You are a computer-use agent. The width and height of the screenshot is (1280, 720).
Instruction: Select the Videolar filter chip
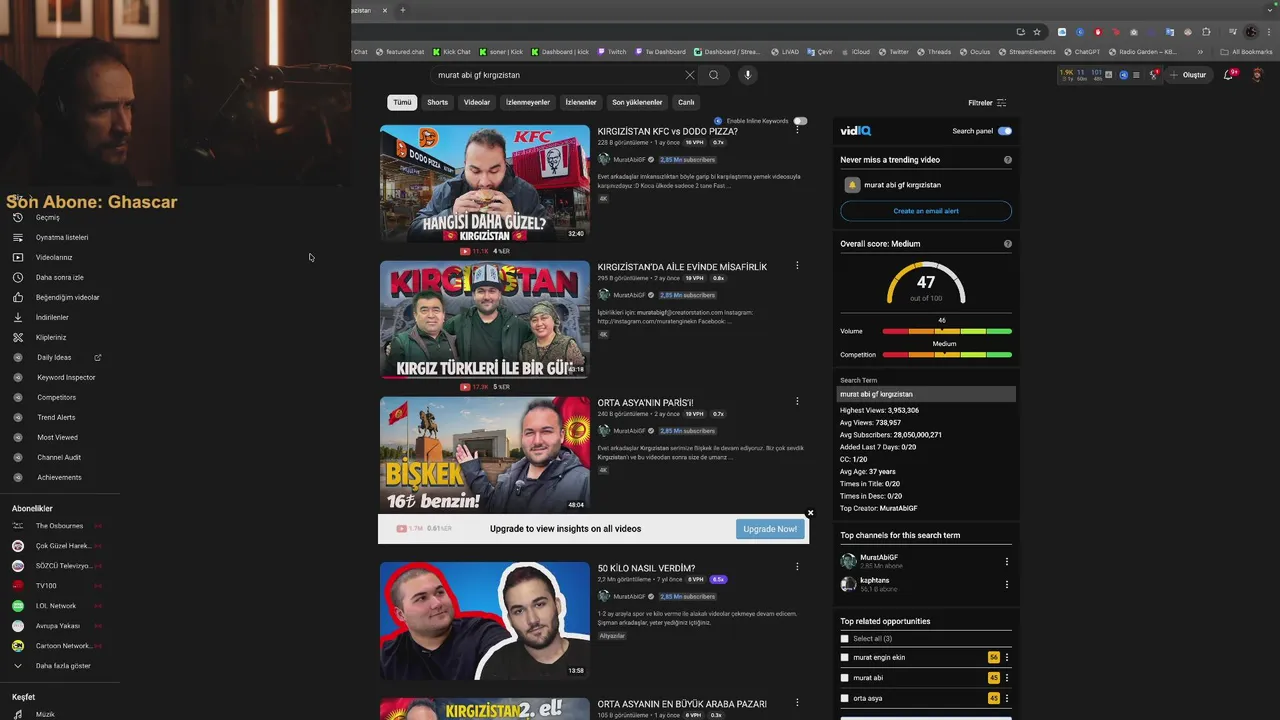(477, 102)
